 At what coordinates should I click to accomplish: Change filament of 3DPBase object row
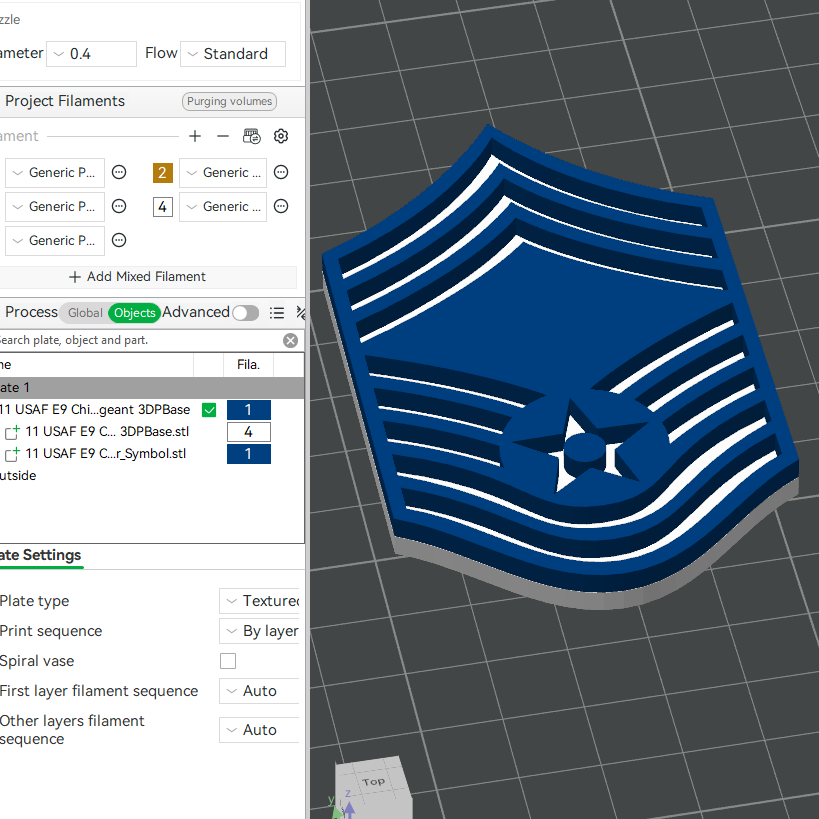click(x=249, y=410)
